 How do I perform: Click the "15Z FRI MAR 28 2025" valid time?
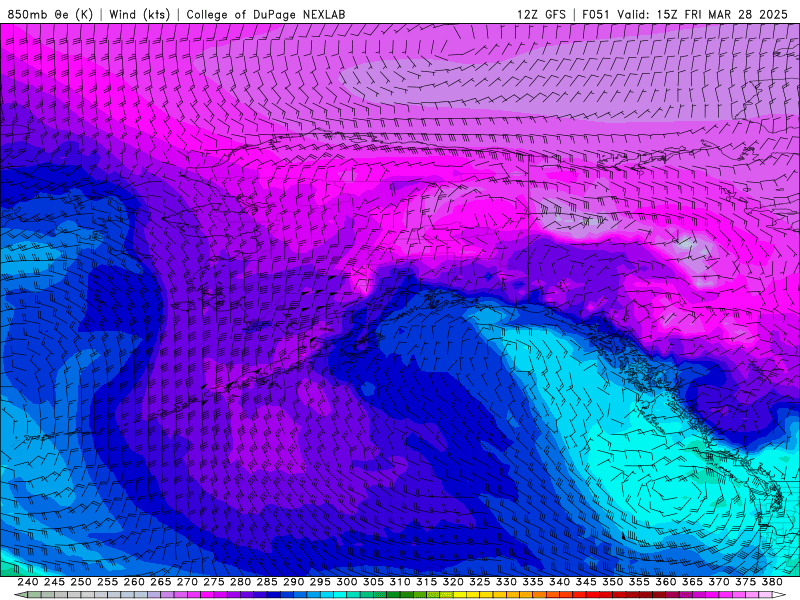click(722, 14)
